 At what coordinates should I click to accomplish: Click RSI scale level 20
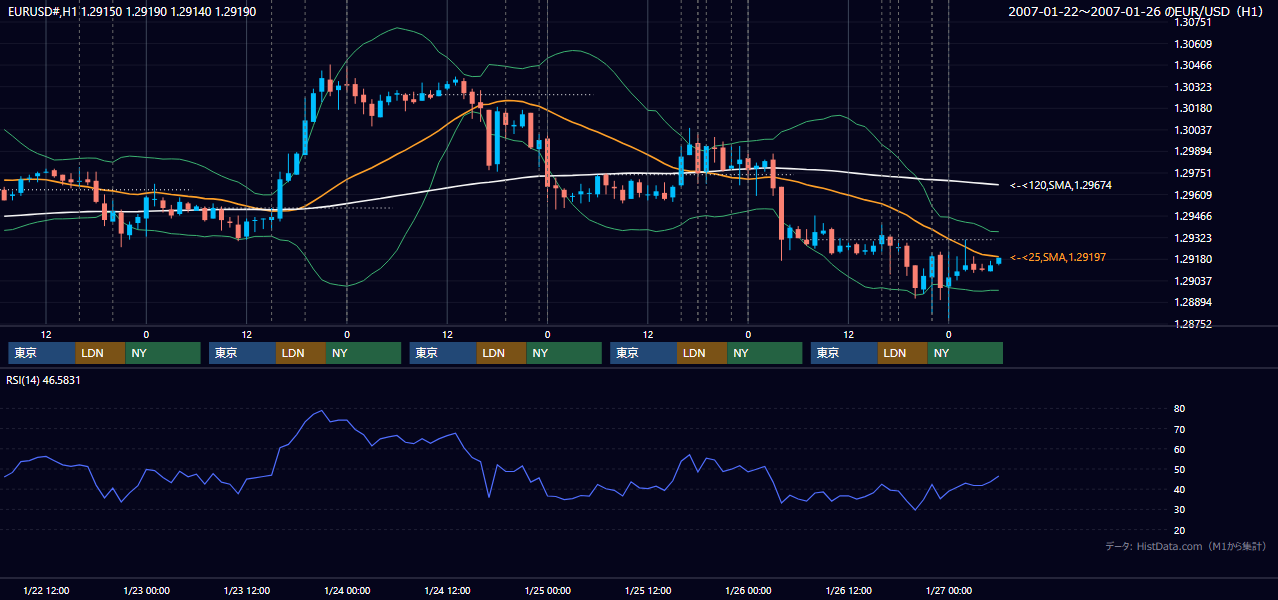pyautogui.click(x=1180, y=530)
